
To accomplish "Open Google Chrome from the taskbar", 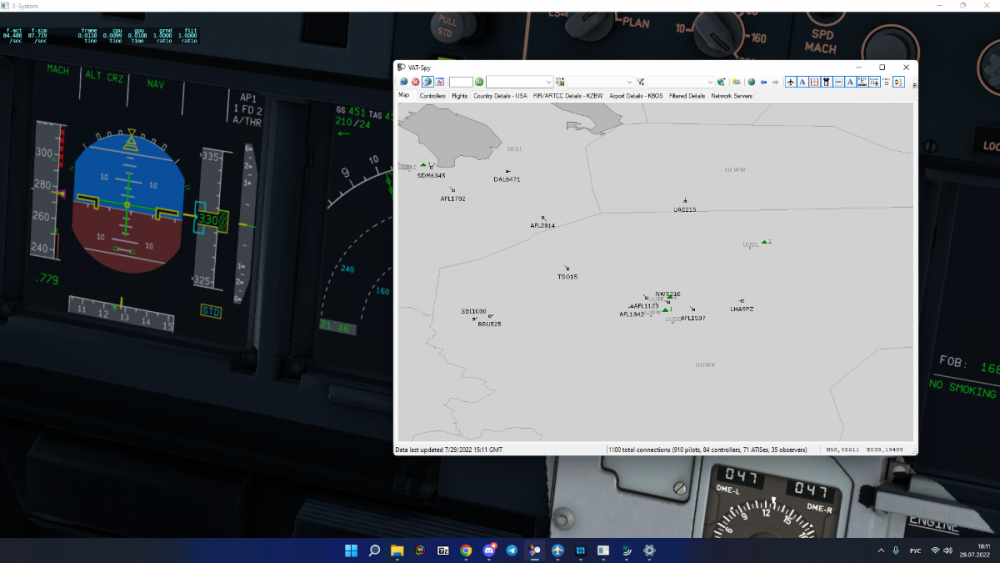I will 466,551.
